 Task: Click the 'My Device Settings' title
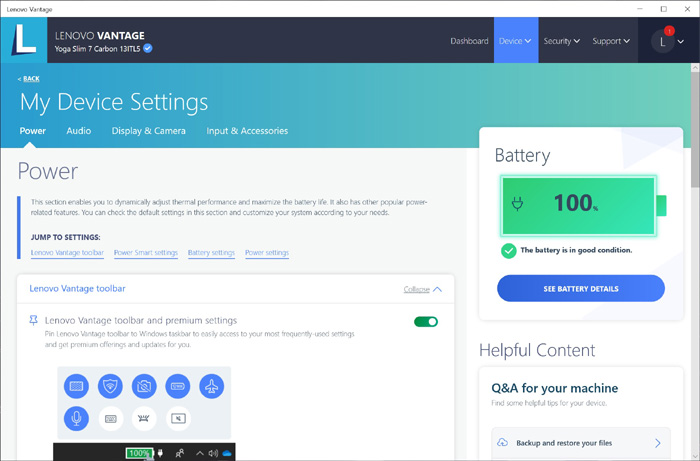(114, 102)
